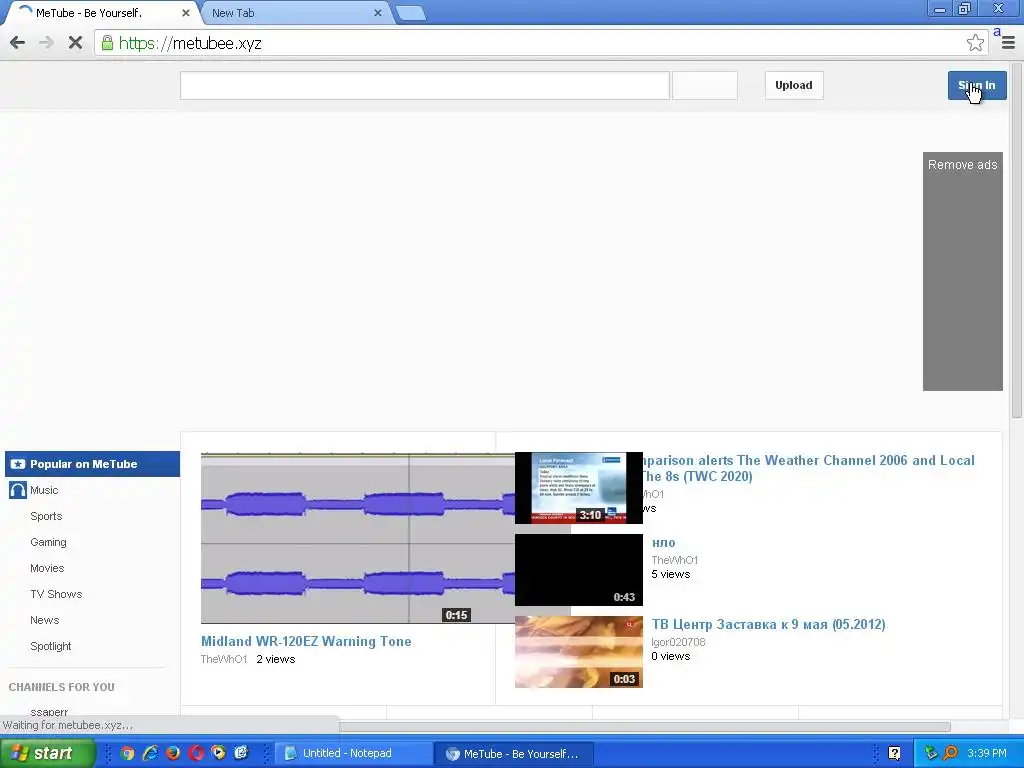Open the Windows Start menu

(x=47, y=753)
